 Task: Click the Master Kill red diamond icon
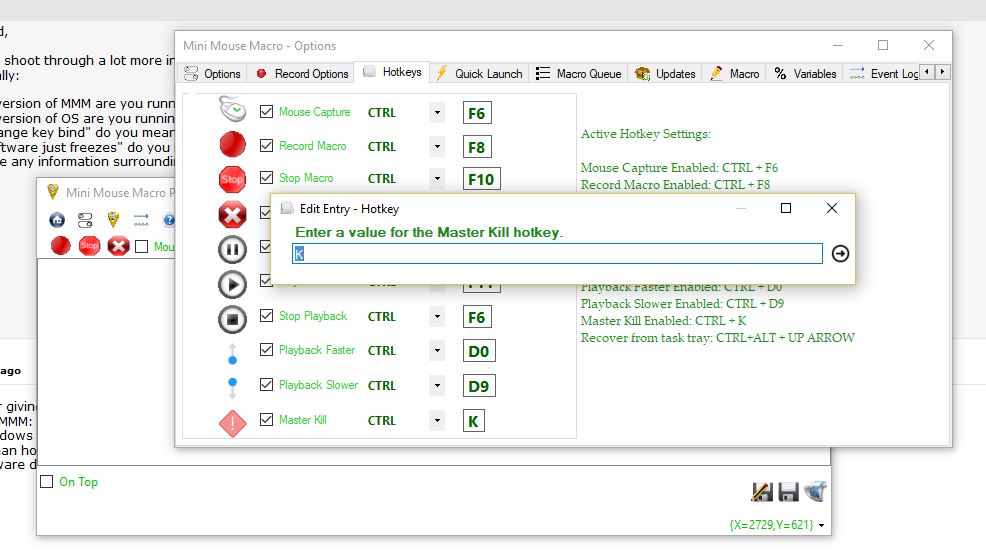232,423
